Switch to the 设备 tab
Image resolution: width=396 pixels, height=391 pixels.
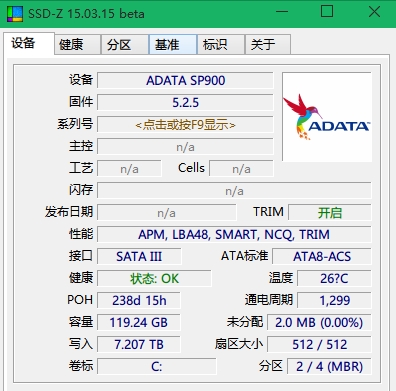pyautogui.click(x=29, y=44)
